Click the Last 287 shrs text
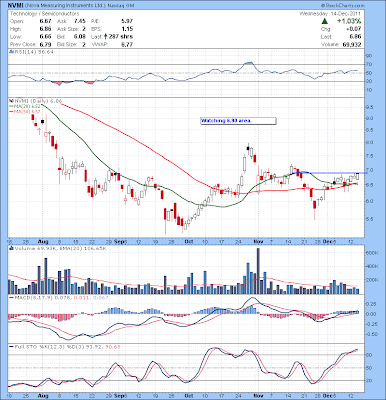This screenshot has width=386, height=400. (x=112, y=36)
